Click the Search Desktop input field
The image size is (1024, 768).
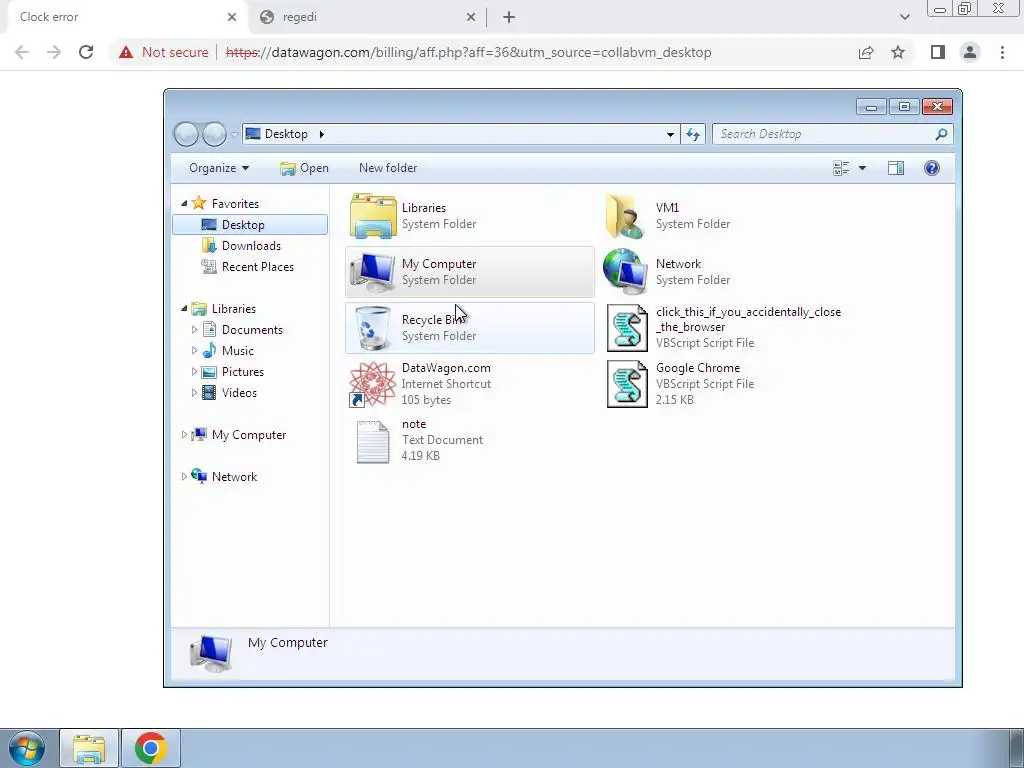(x=823, y=134)
